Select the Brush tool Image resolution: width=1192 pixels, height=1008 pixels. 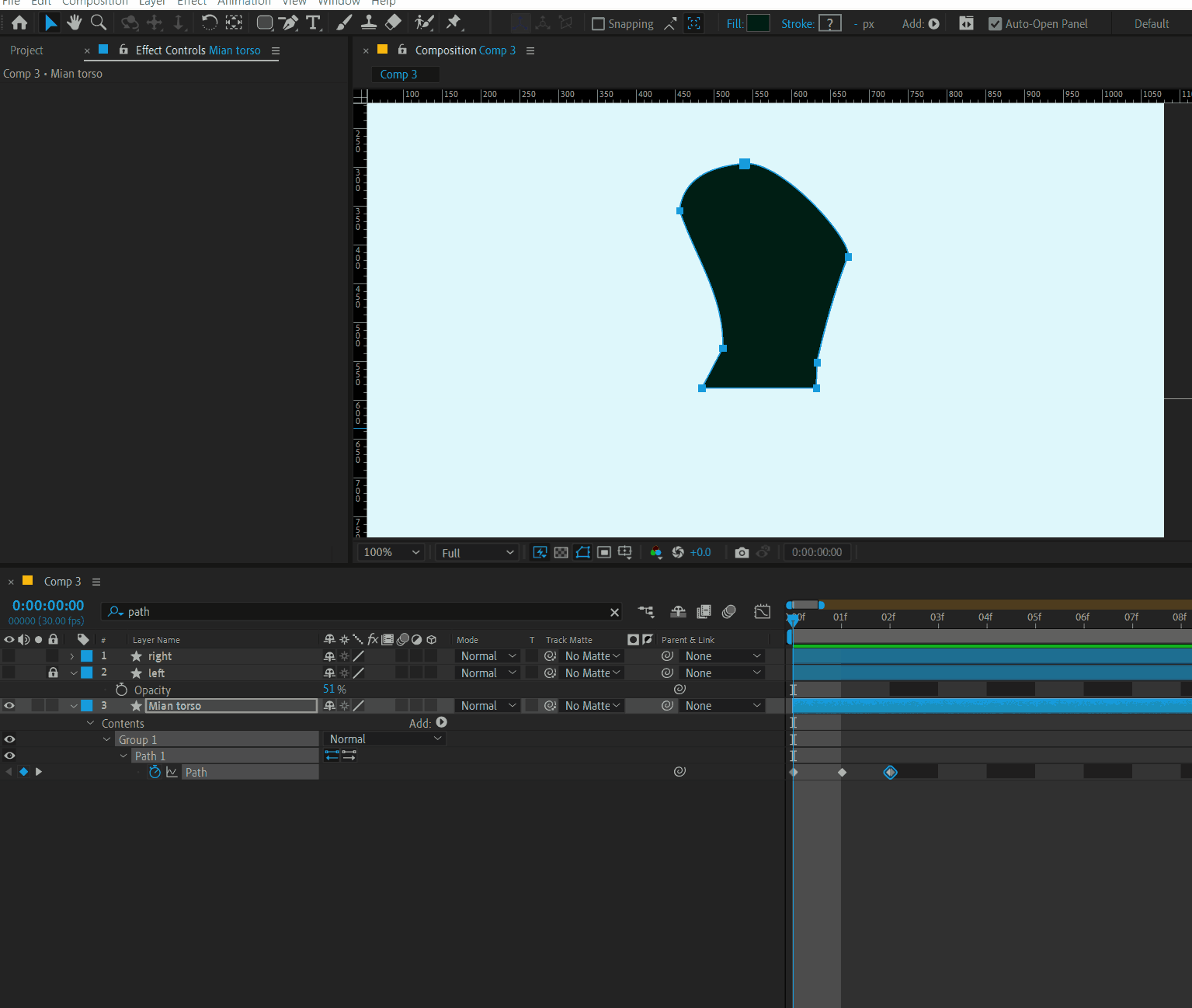tap(343, 23)
